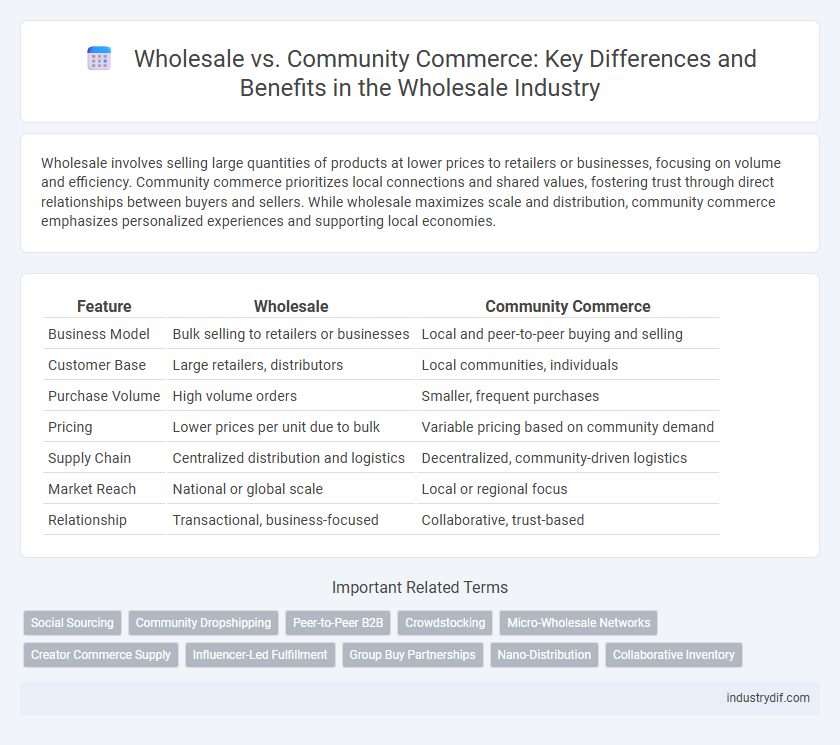Image resolution: width=840 pixels, height=745 pixels.
Task: Click 'Lower prices per unit due to bulk' cell
Action: click(291, 427)
